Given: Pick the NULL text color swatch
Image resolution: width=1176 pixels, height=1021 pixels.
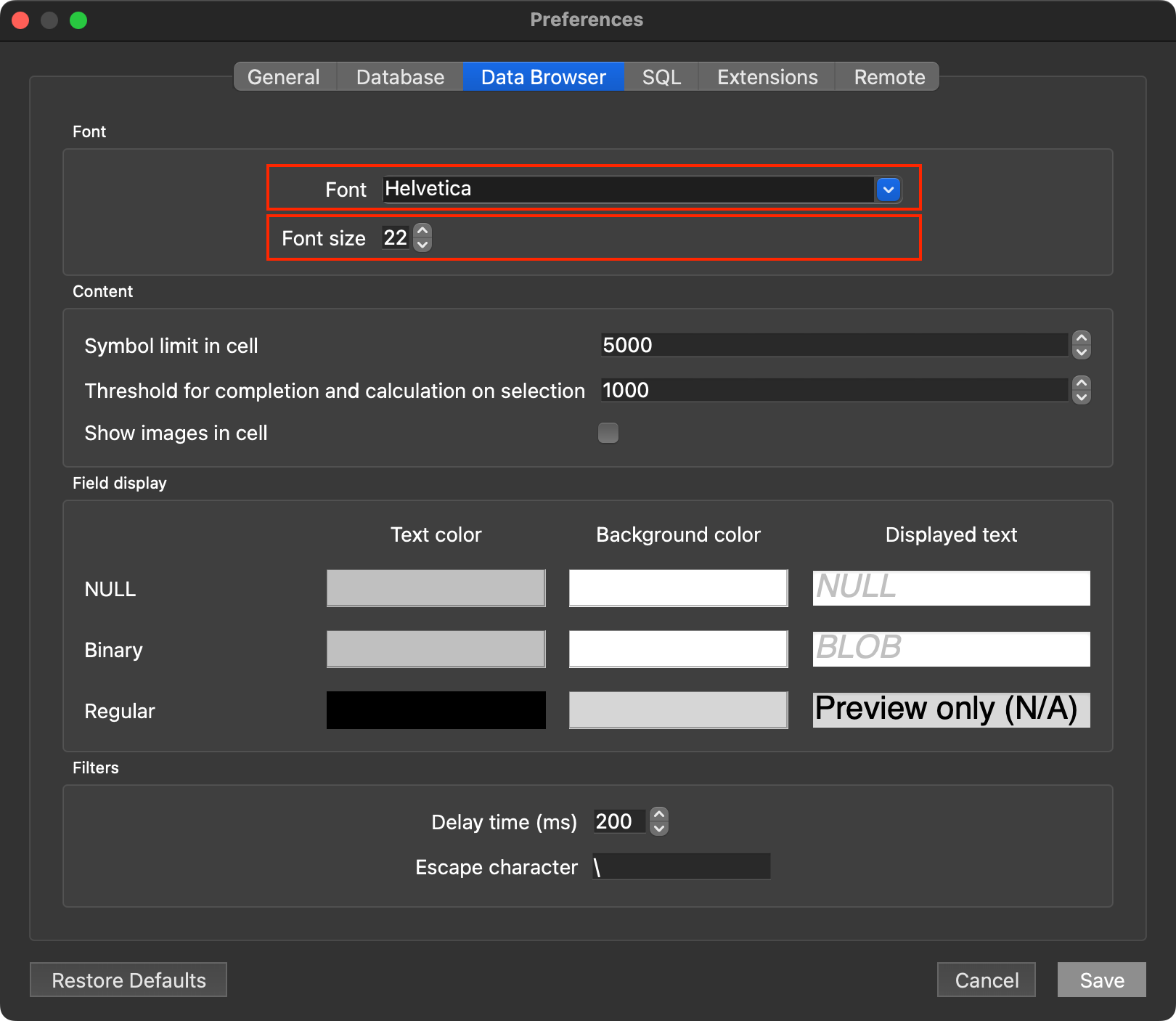Looking at the screenshot, I should [436, 588].
